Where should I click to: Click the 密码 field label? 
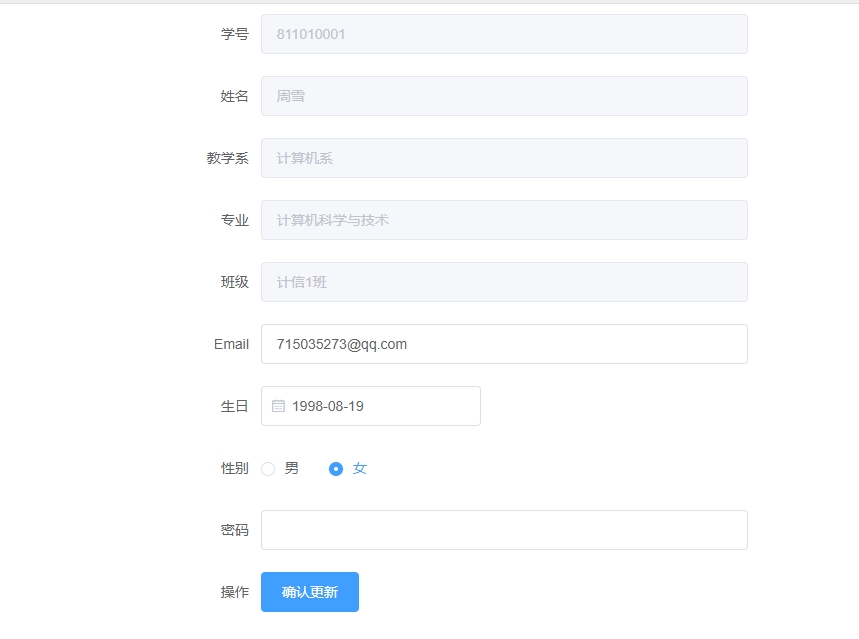(234, 530)
